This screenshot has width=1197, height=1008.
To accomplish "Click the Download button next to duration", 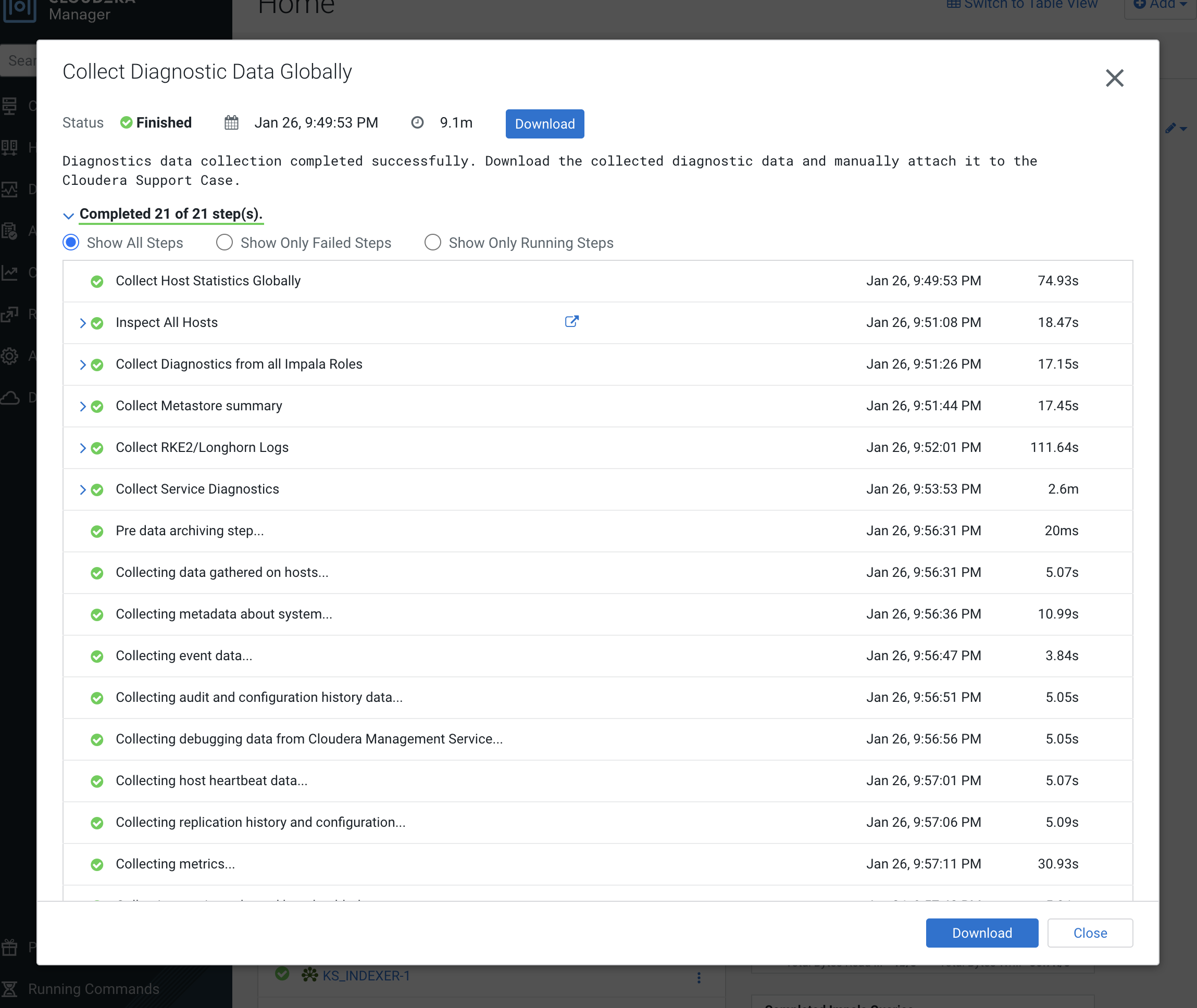I will click(x=544, y=124).
